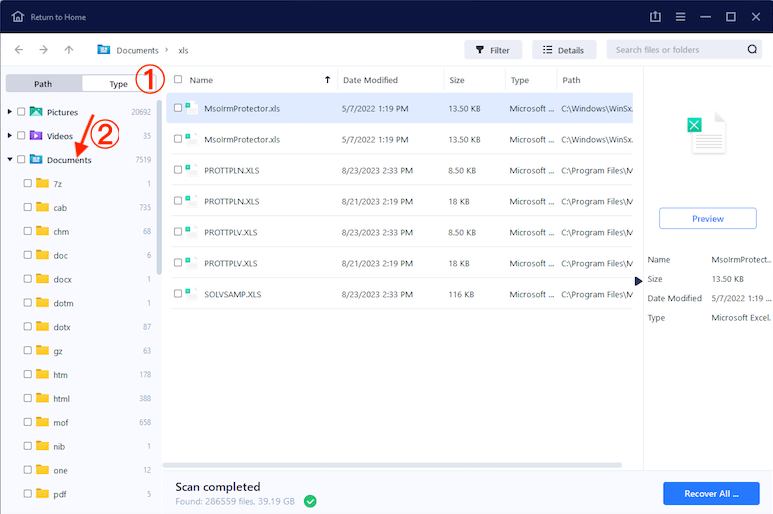
Task: Click the Excel file preview thumbnail icon
Action: (x=707, y=134)
